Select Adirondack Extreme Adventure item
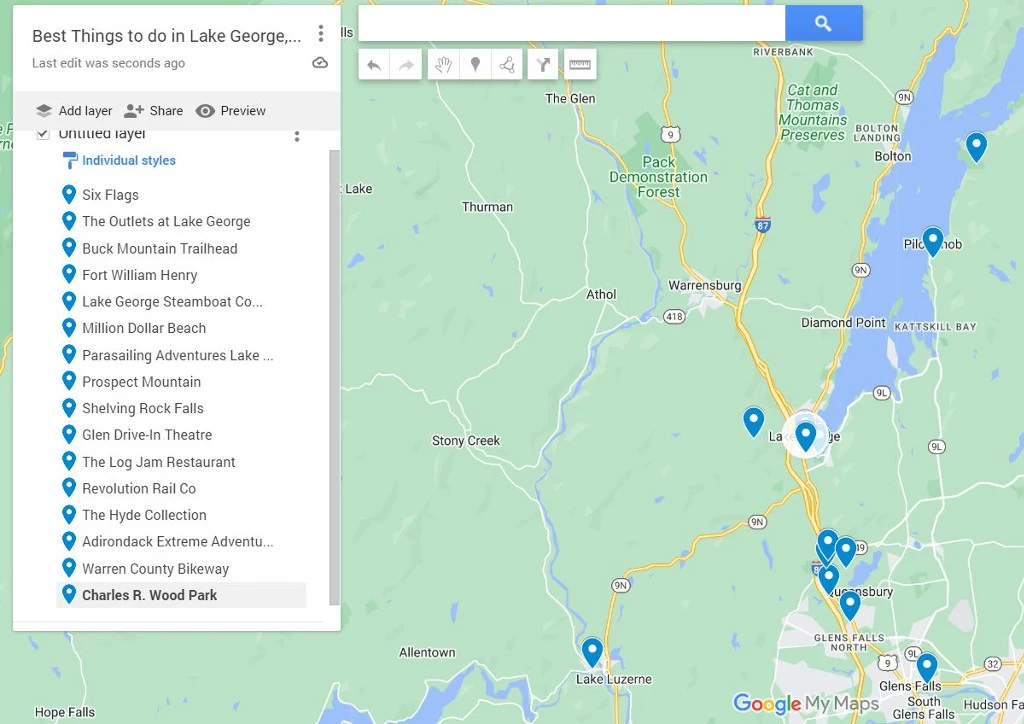The image size is (1024, 724). pyautogui.click(x=181, y=542)
